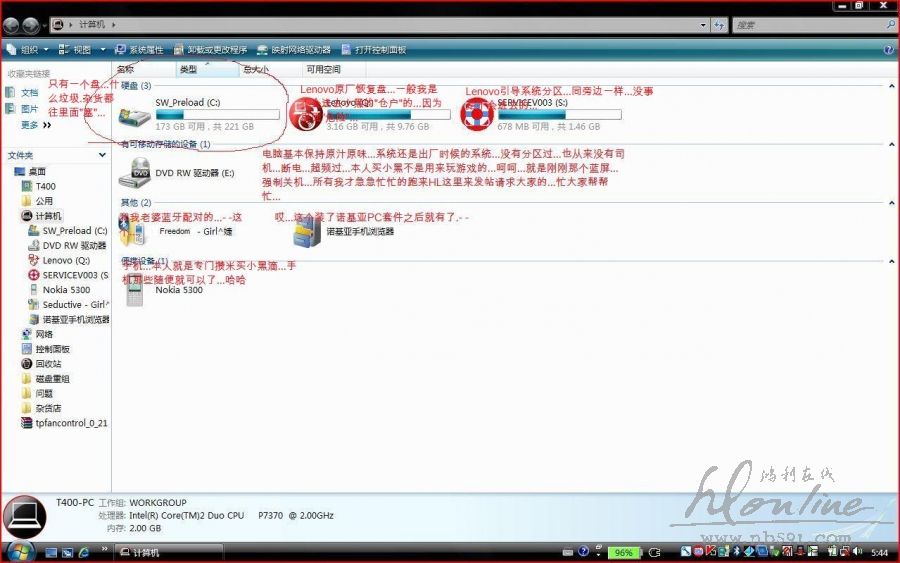Click 系统属性 in the toolbar

(x=139, y=50)
